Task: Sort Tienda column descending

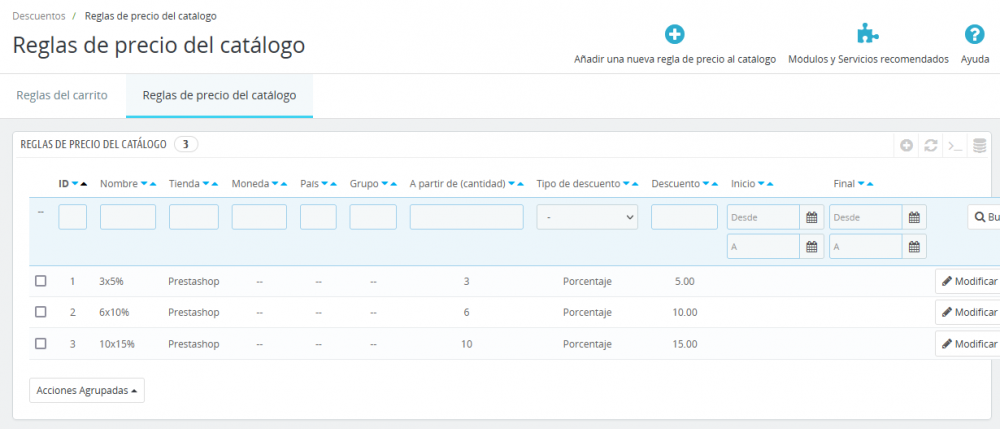Action: coord(206,184)
